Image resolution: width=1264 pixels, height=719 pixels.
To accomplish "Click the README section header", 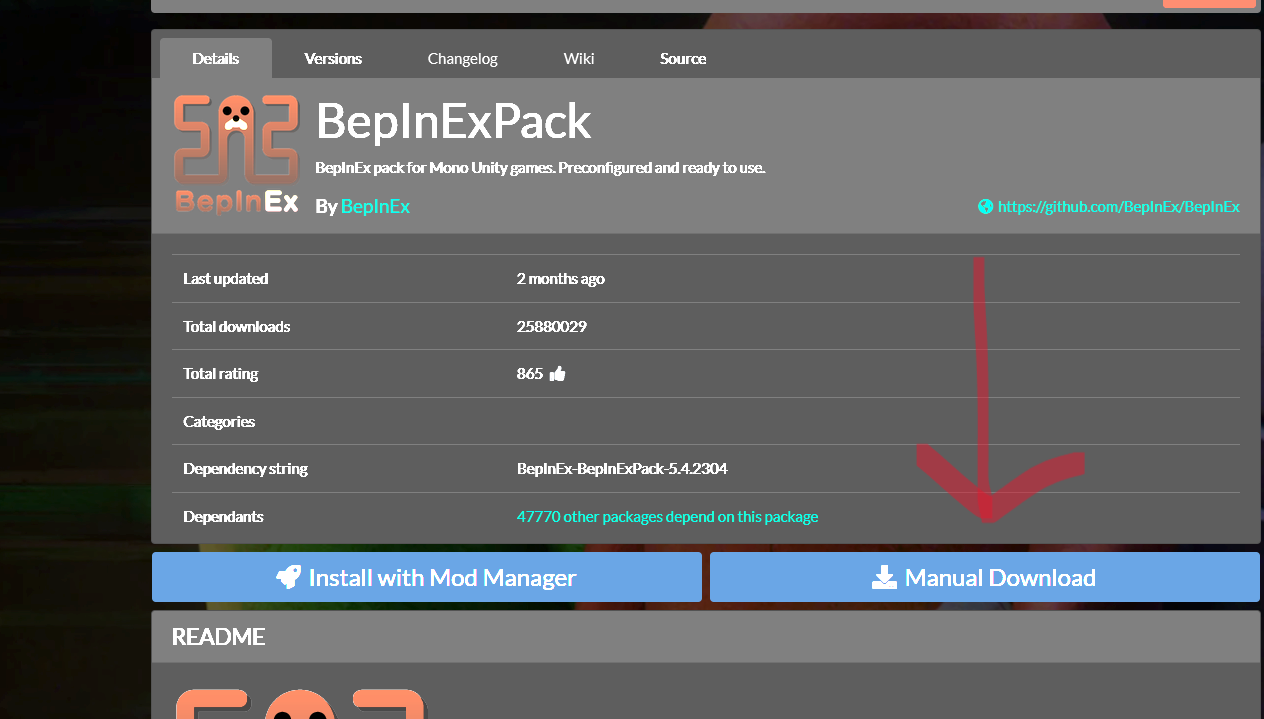I will (218, 637).
